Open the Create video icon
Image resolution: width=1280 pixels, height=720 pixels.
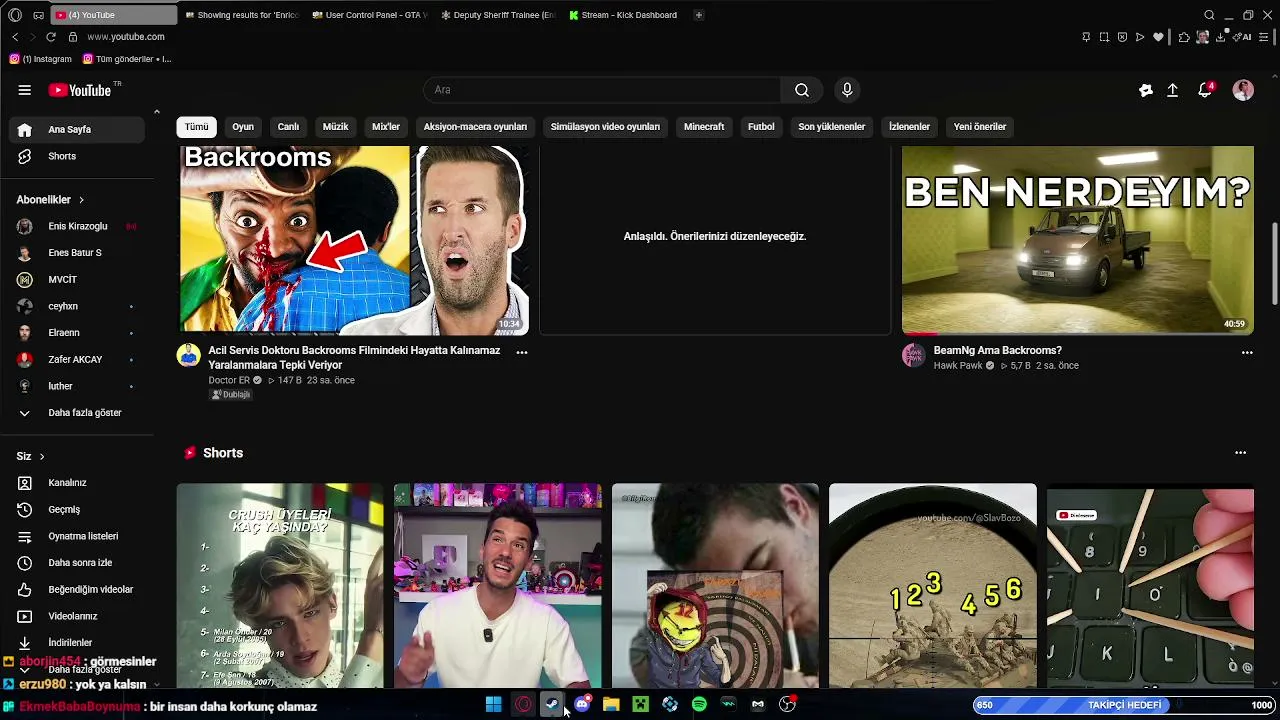(x=1146, y=90)
